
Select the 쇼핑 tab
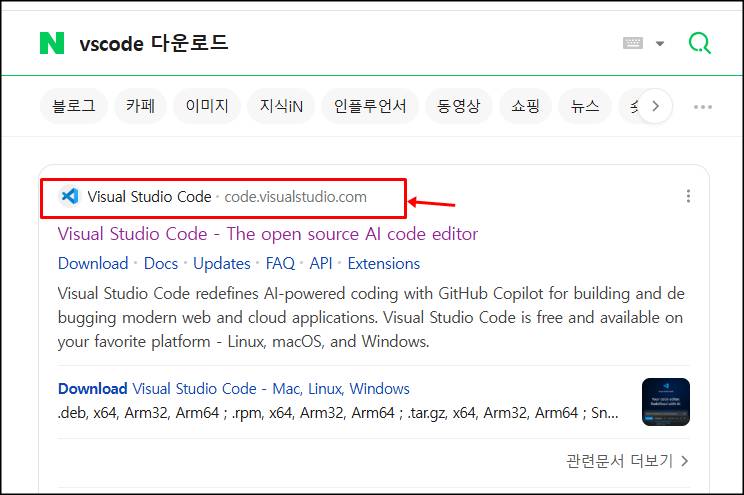click(x=525, y=106)
